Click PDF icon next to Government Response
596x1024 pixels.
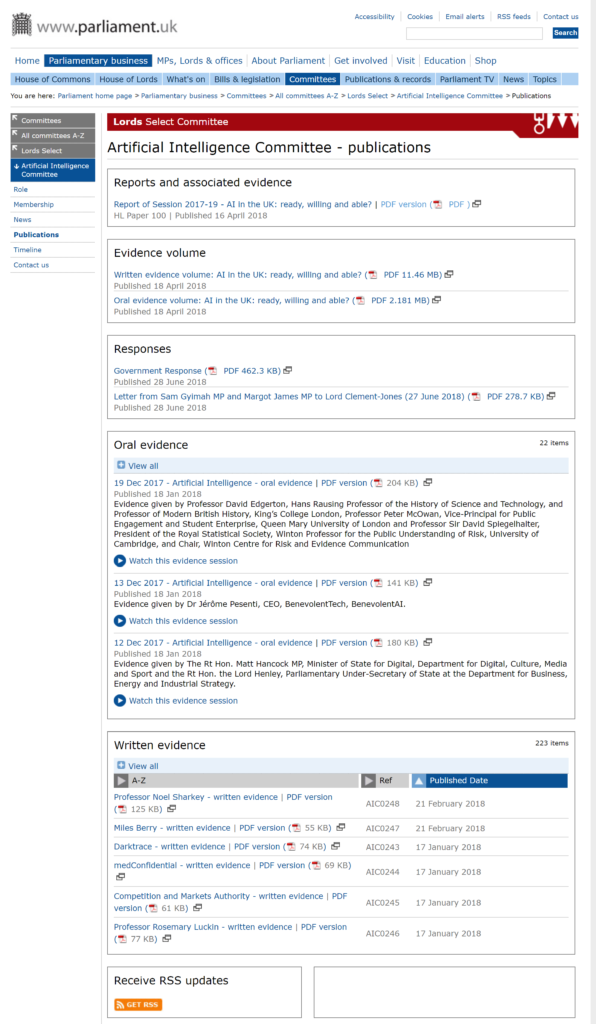point(212,370)
